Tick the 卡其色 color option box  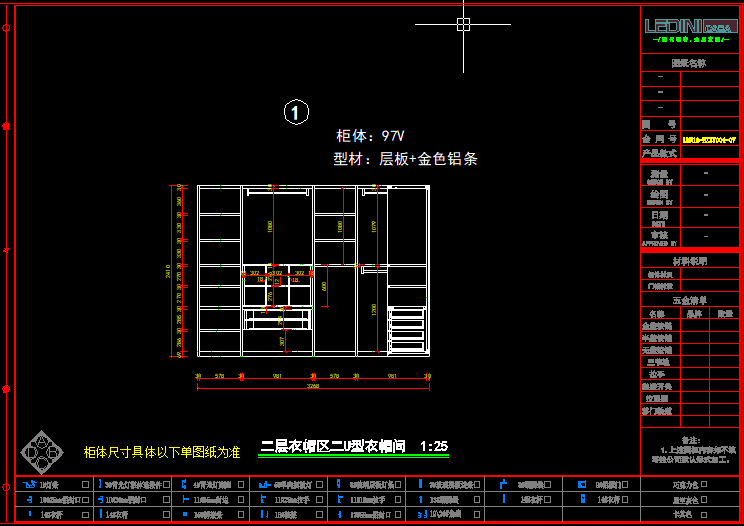pyautogui.click(x=703, y=514)
